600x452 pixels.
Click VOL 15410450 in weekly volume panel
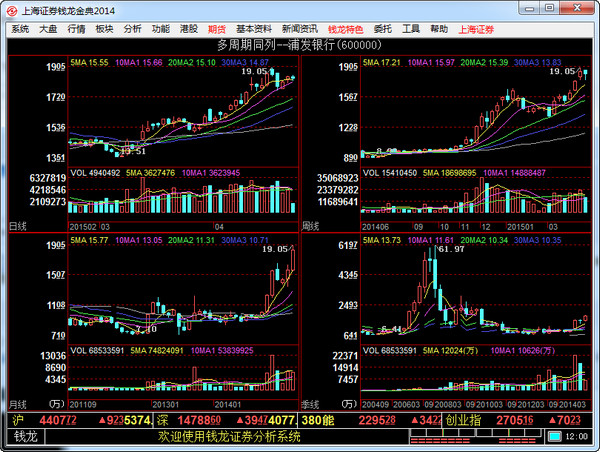[x=390, y=173]
